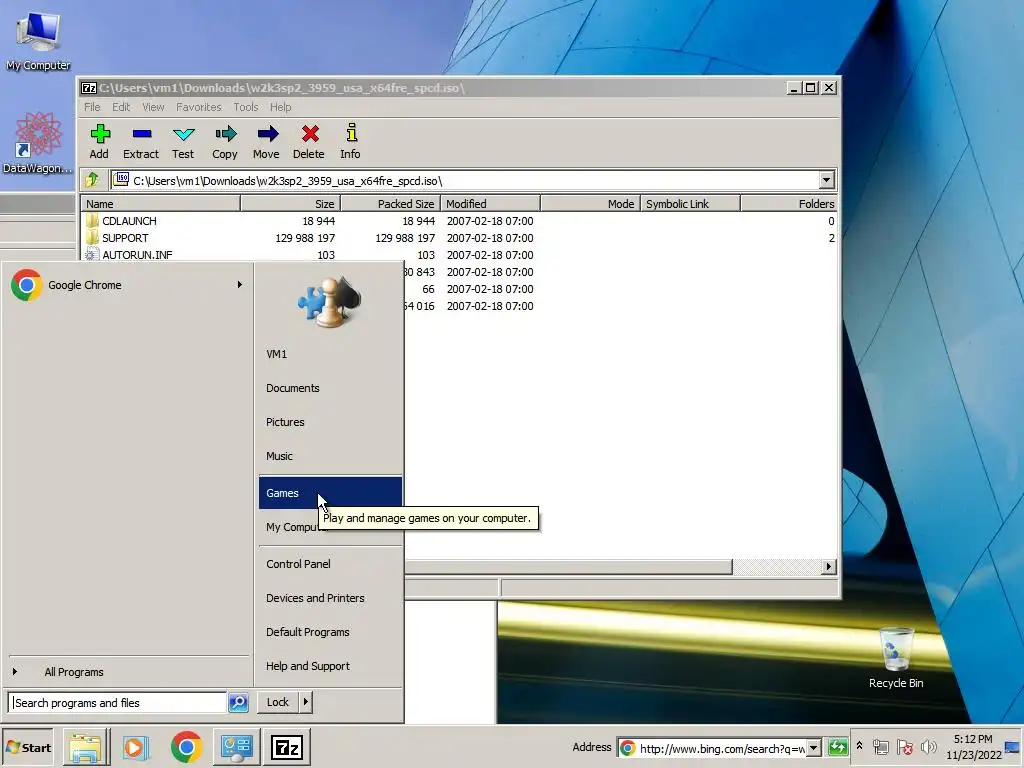Open VM1 user folder from start menu
1024x768 pixels.
(330, 354)
